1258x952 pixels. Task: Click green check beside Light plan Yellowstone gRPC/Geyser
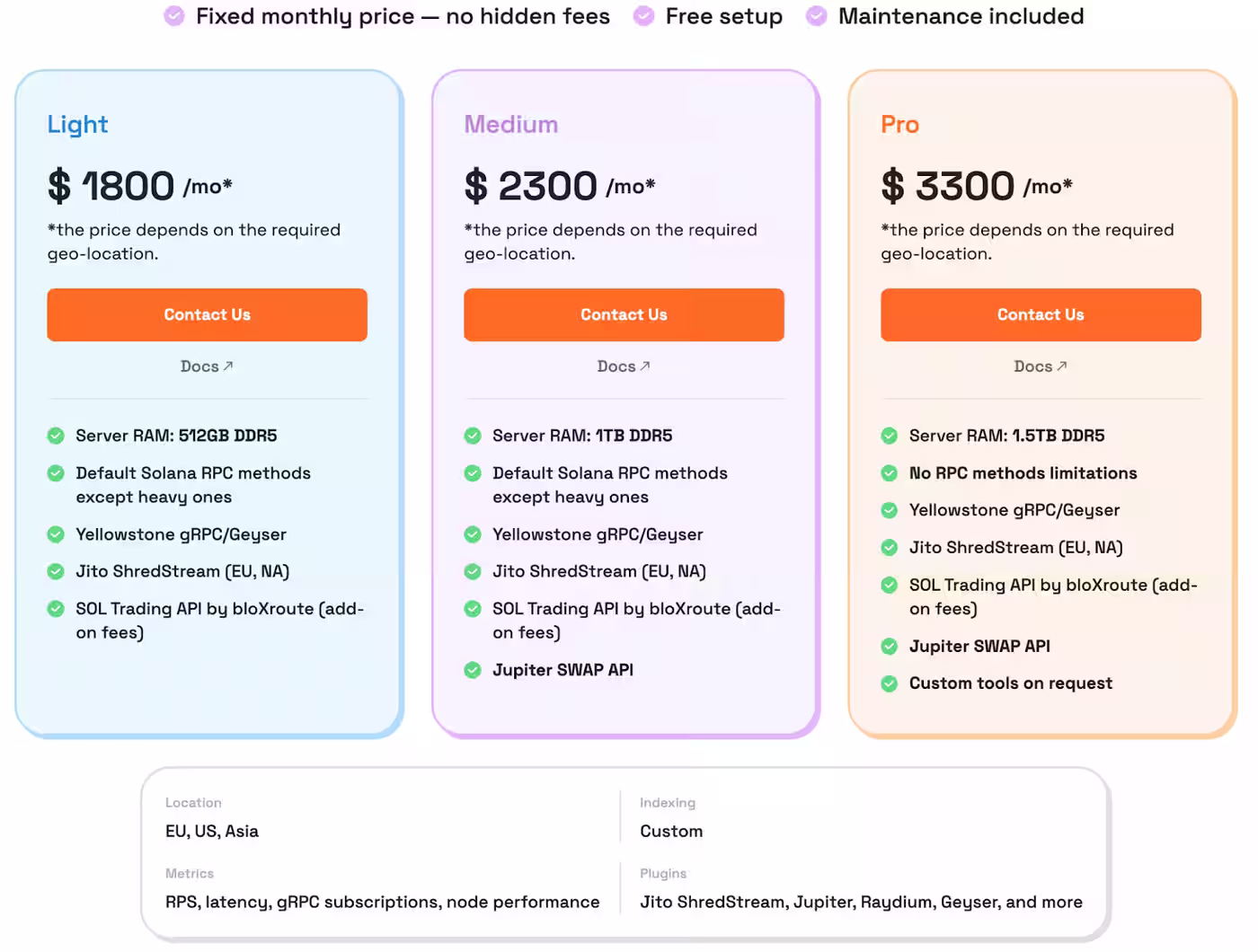(x=56, y=534)
